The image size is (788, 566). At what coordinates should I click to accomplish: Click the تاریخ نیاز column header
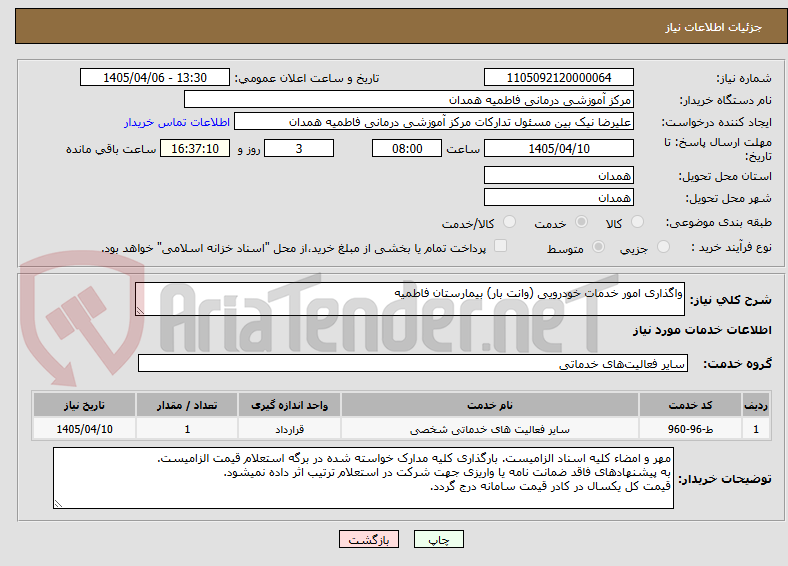coord(84,405)
